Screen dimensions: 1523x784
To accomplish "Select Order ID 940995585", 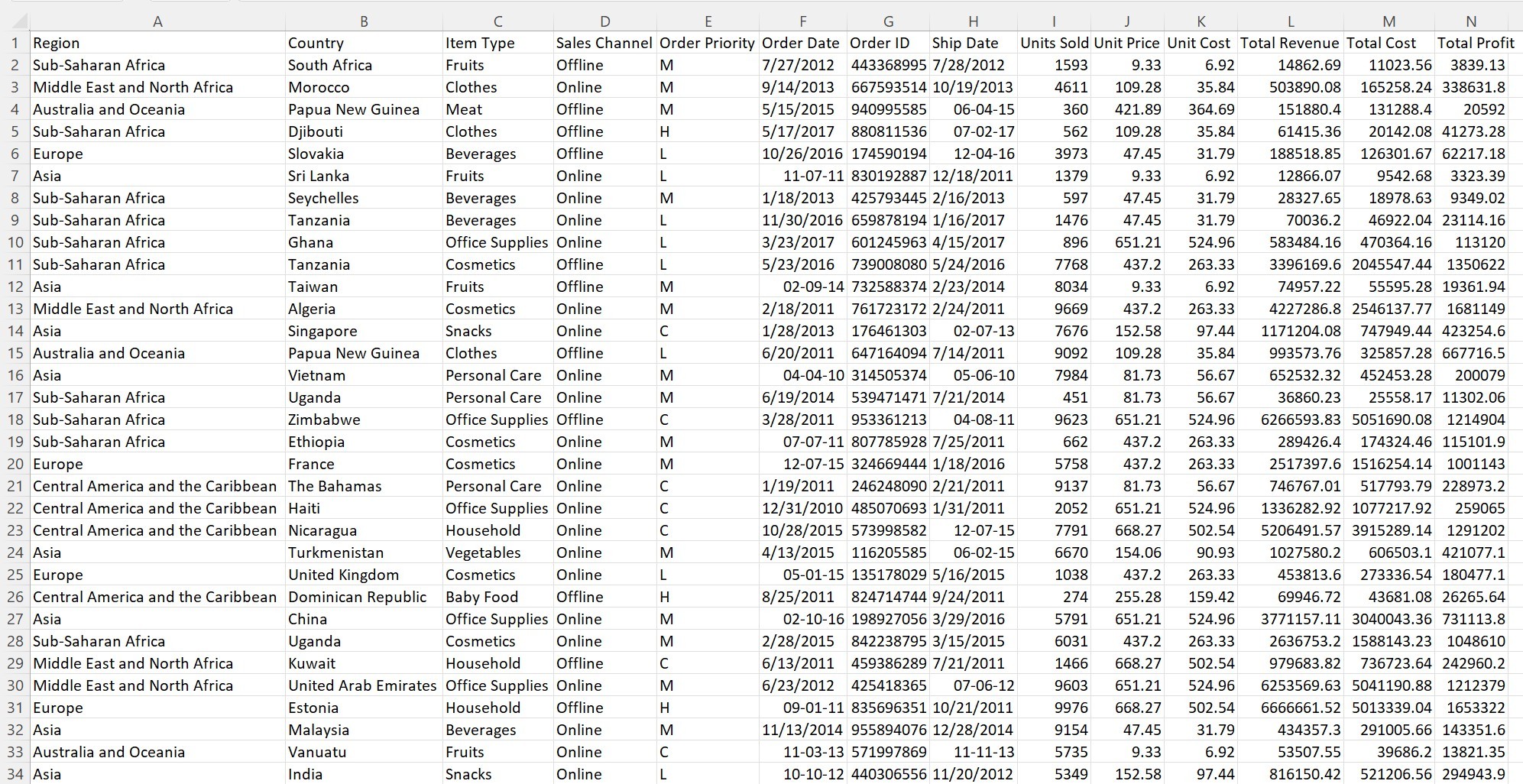I will (x=888, y=109).
